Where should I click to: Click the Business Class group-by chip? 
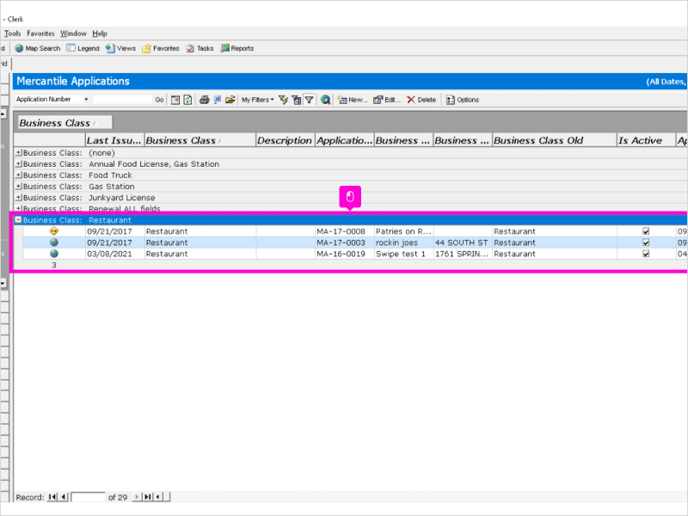pos(65,122)
